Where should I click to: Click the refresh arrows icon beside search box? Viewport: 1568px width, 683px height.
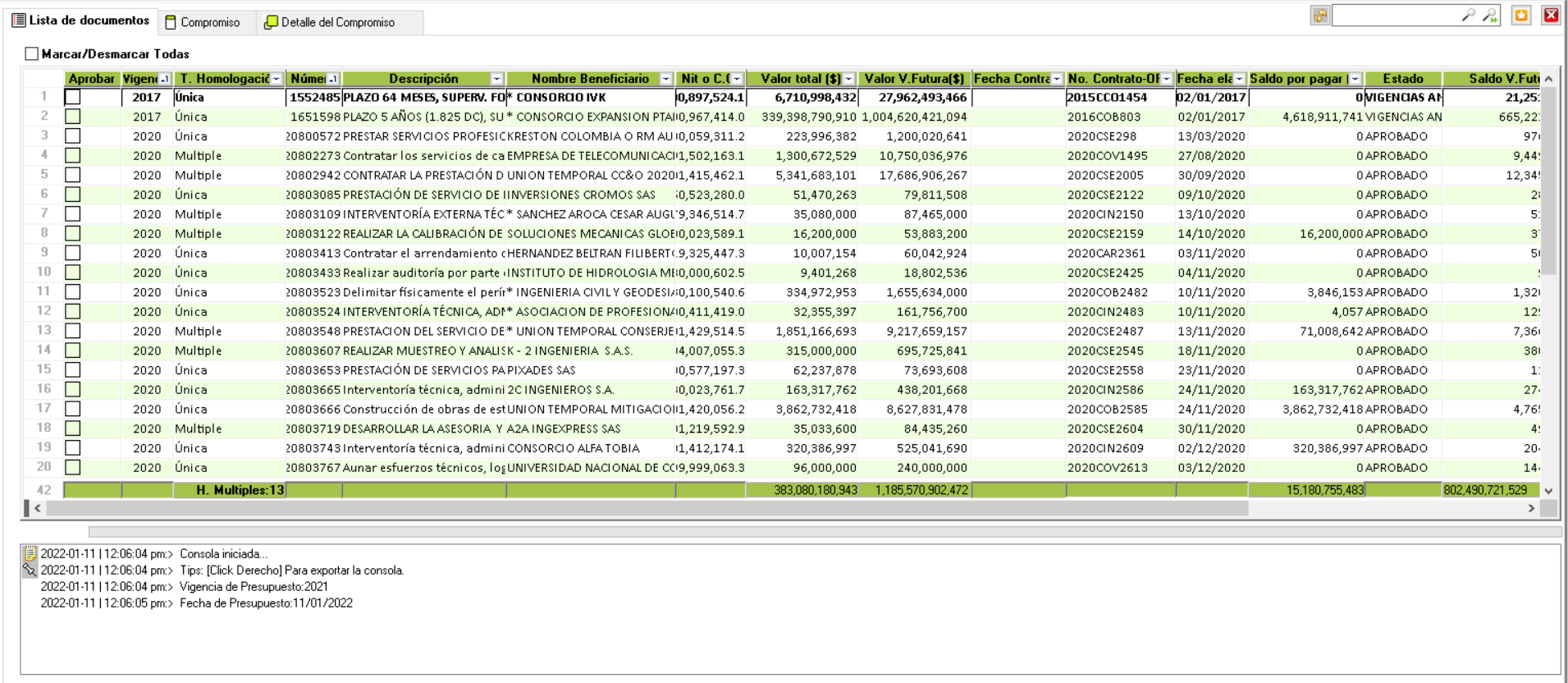[x=1319, y=16]
